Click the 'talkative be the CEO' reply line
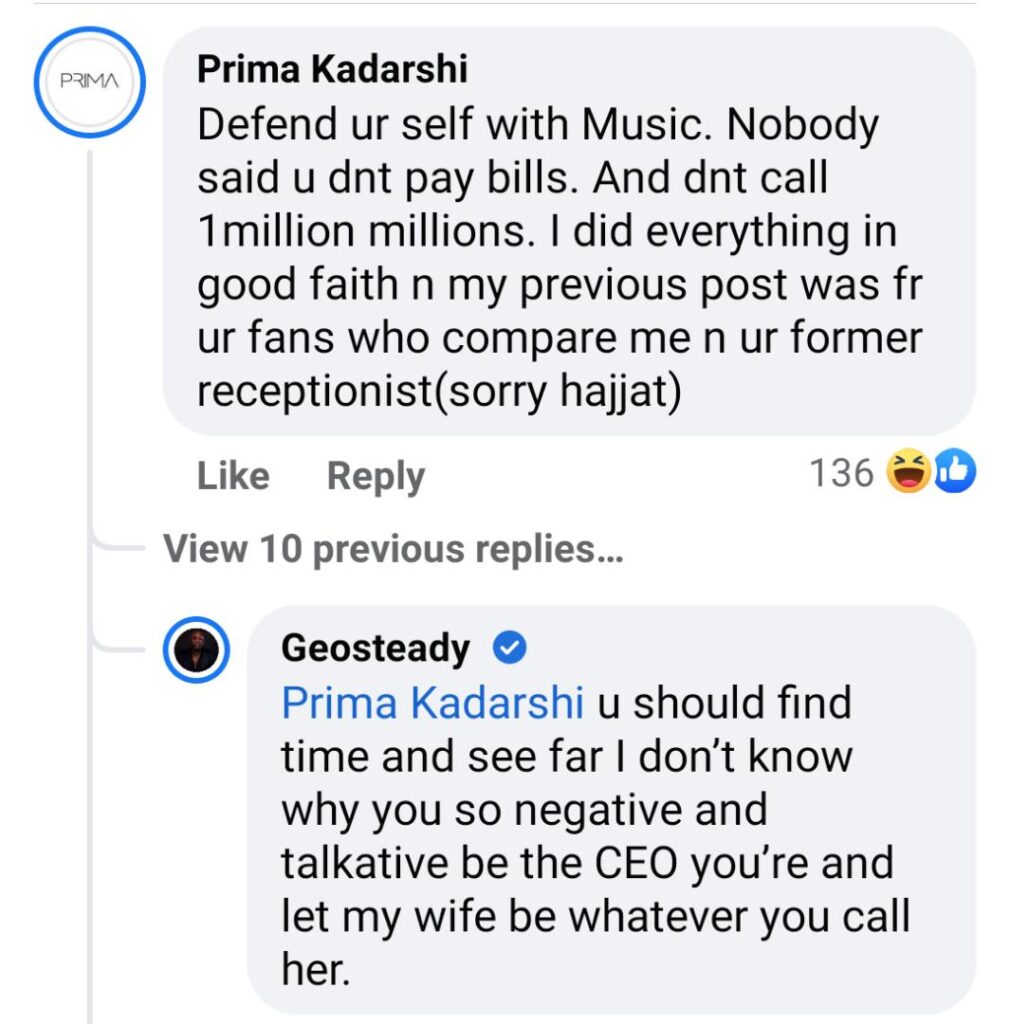1010x1024 pixels. (586, 863)
